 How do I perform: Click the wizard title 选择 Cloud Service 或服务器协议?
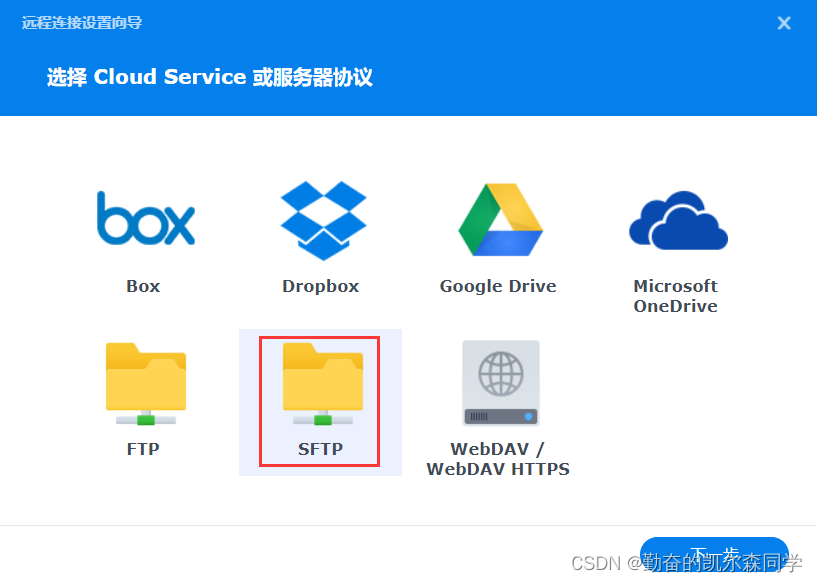point(210,77)
